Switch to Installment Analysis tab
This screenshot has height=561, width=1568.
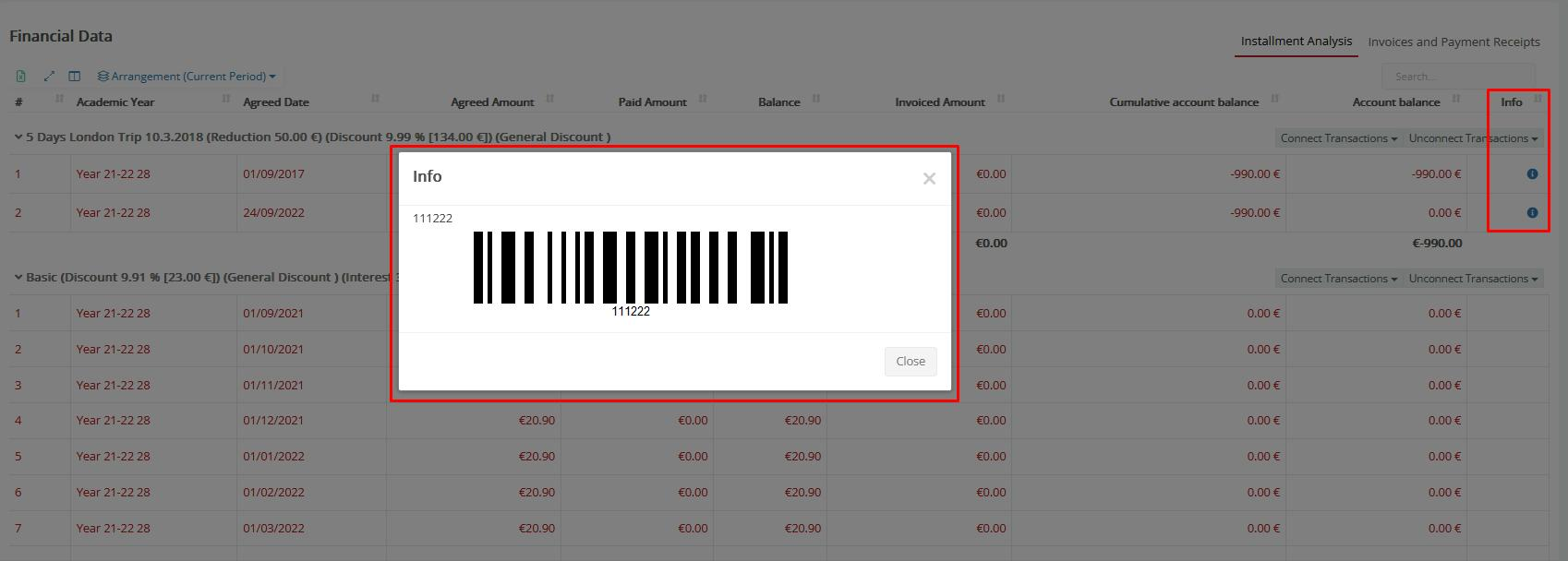tap(1297, 42)
